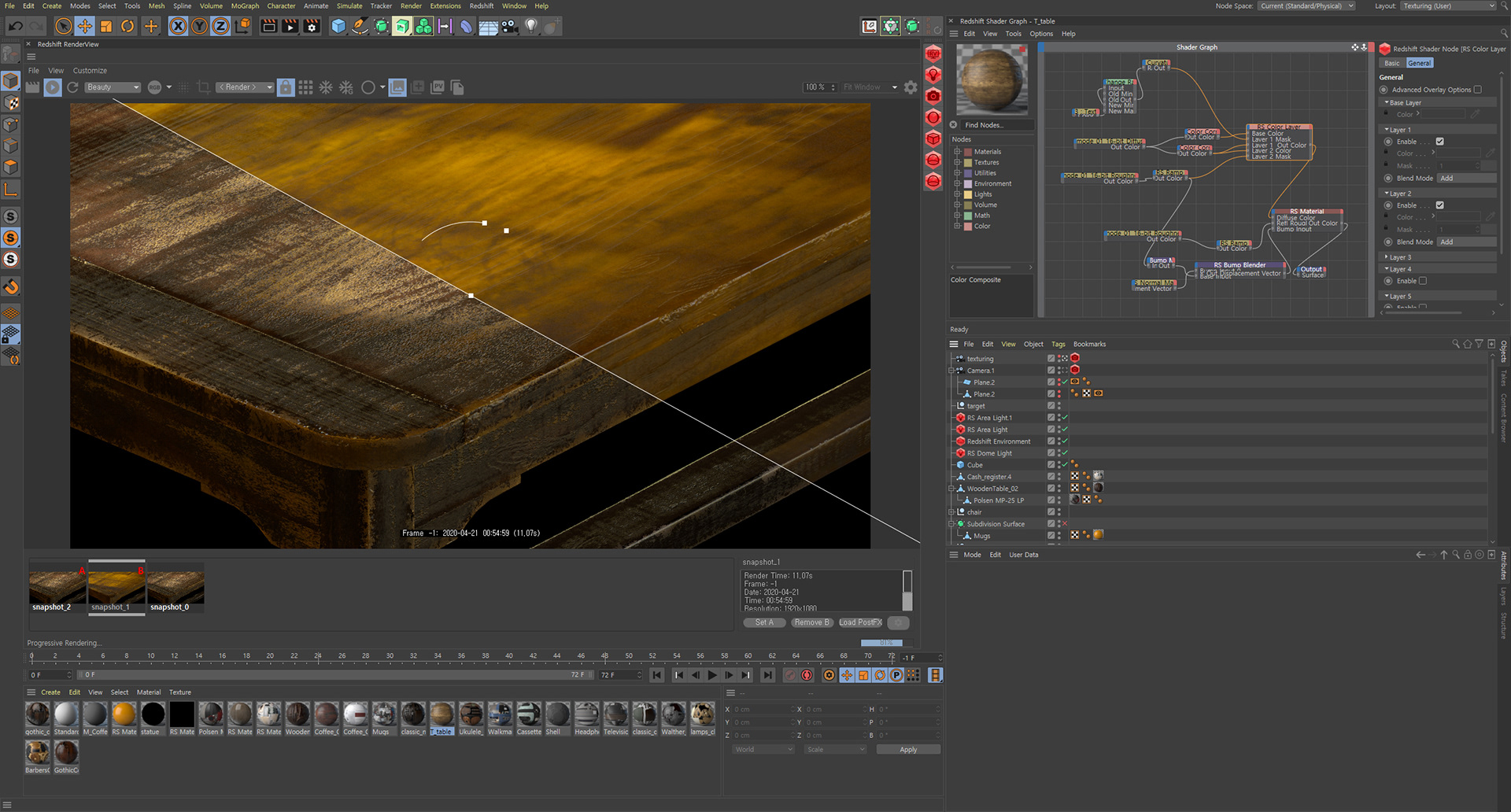The image size is (1511, 812).
Task: Enable the Advanced Overlay Options checkbox
Action: pos(1477,90)
